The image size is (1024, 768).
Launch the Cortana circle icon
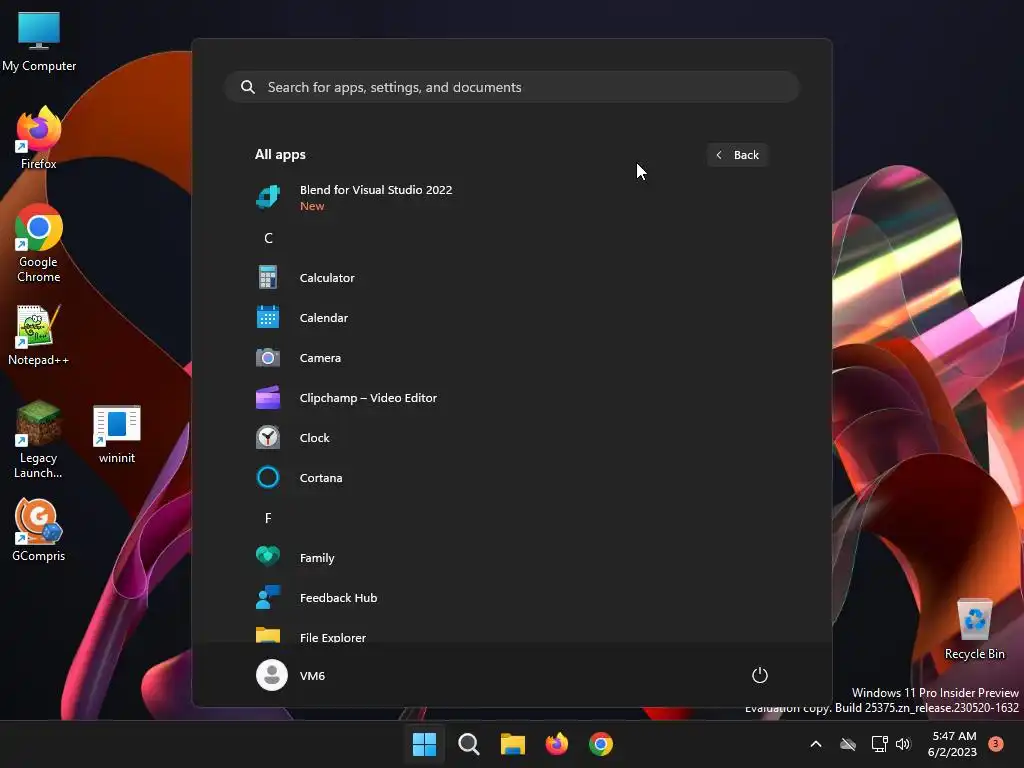click(268, 477)
